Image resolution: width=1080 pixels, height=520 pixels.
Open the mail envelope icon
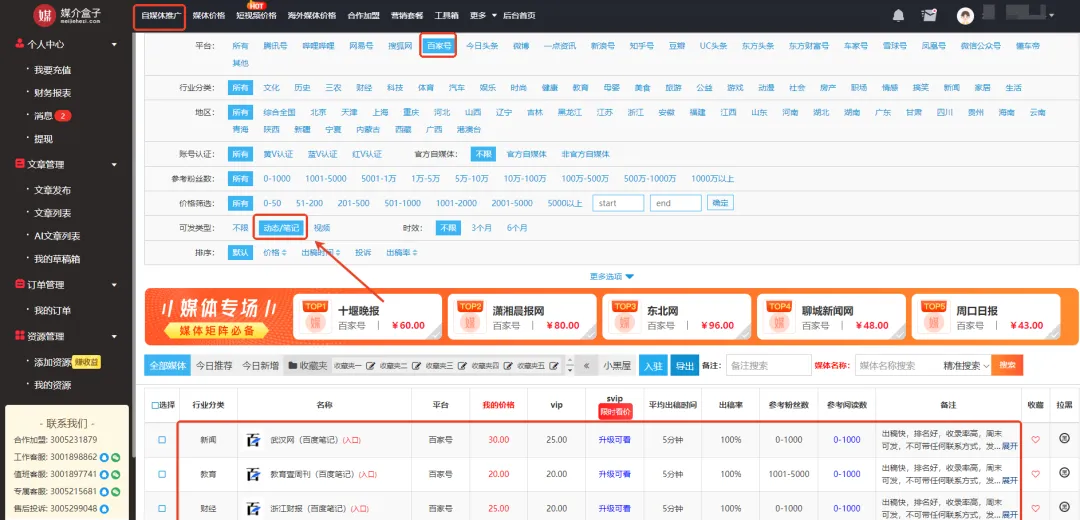click(x=930, y=15)
